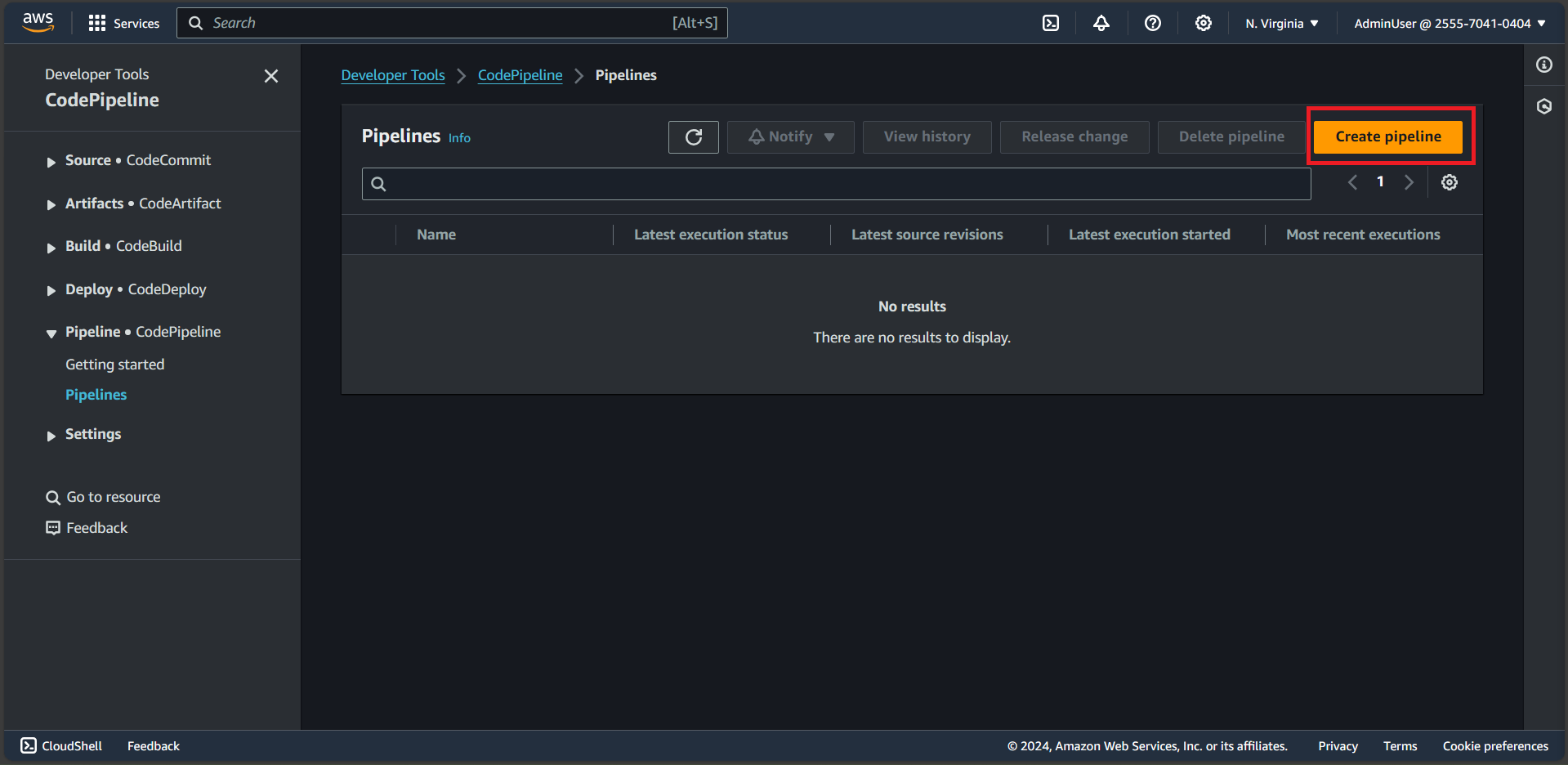Click Latest execution status column header
The height and width of the screenshot is (765, 1568).
pos(711,235)
